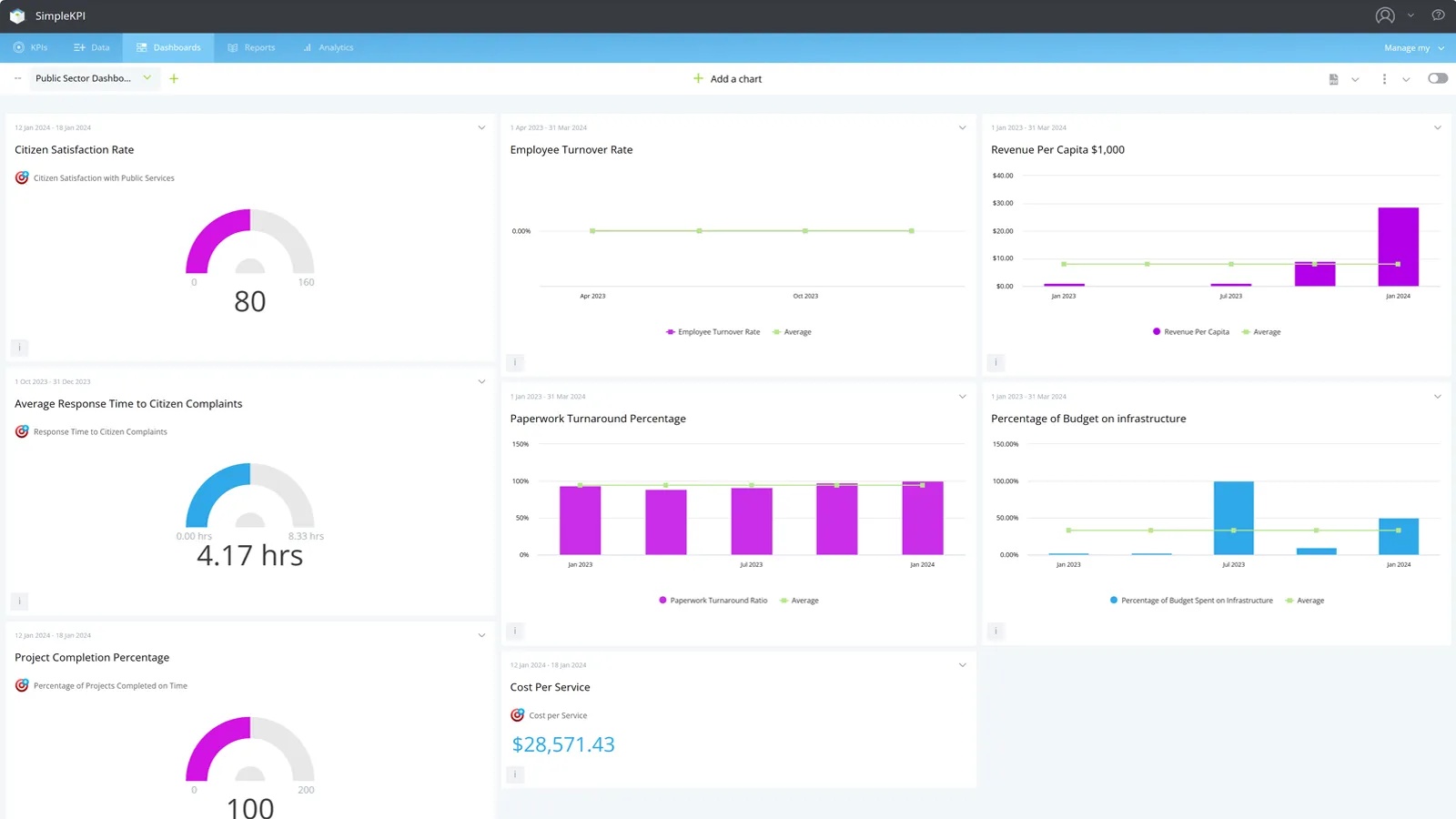Viewport: 1456px width, 819px height.
Task: Toggle the Employee Turnover Rate legend item
Action: pyautogui.click(x=713, y=331)
